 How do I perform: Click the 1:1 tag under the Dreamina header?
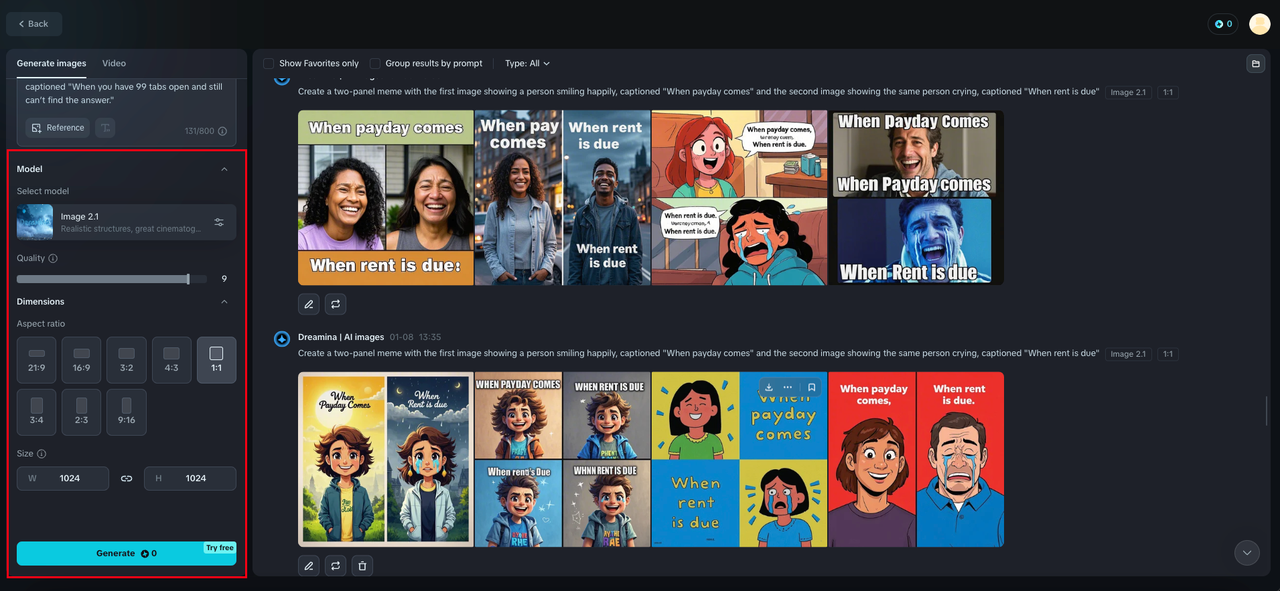click(x=1168, y=354)
